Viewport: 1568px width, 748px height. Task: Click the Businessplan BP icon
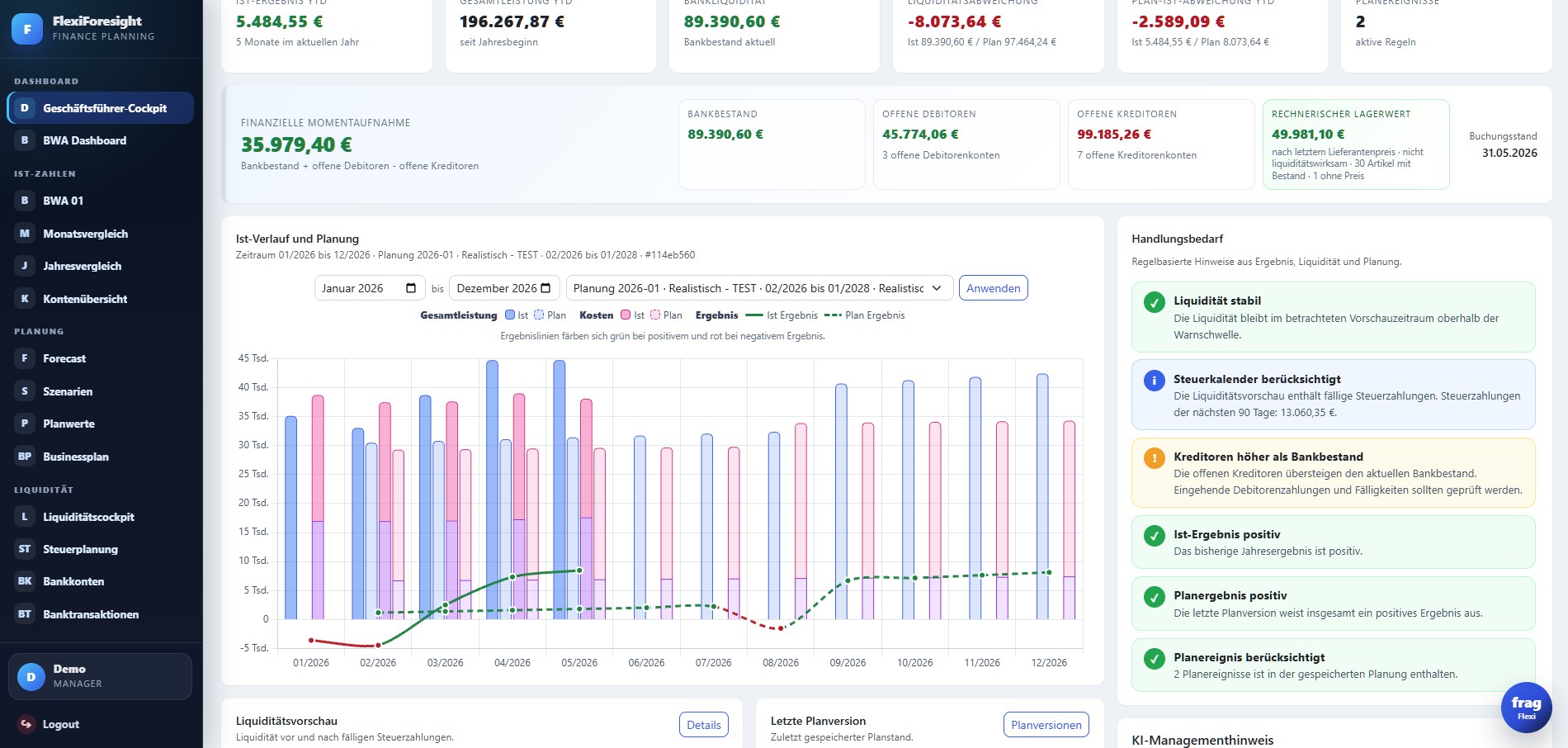(x=25, y=457)
